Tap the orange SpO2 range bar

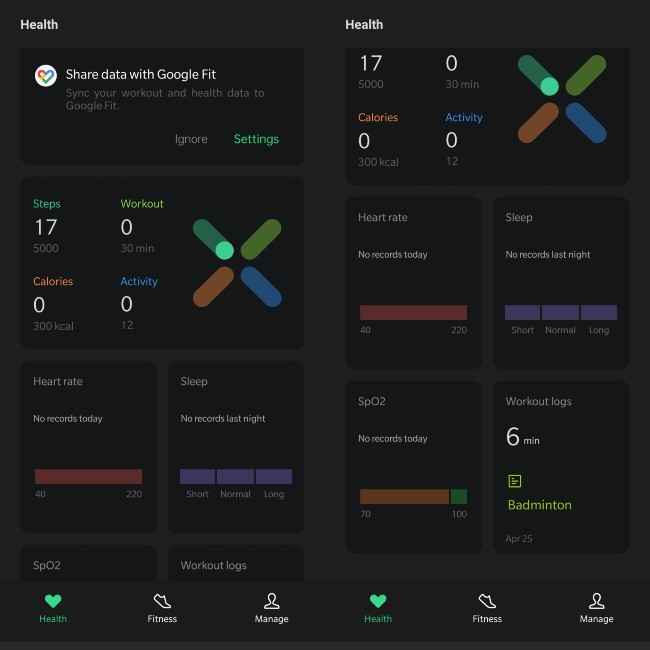click(405, 496)
